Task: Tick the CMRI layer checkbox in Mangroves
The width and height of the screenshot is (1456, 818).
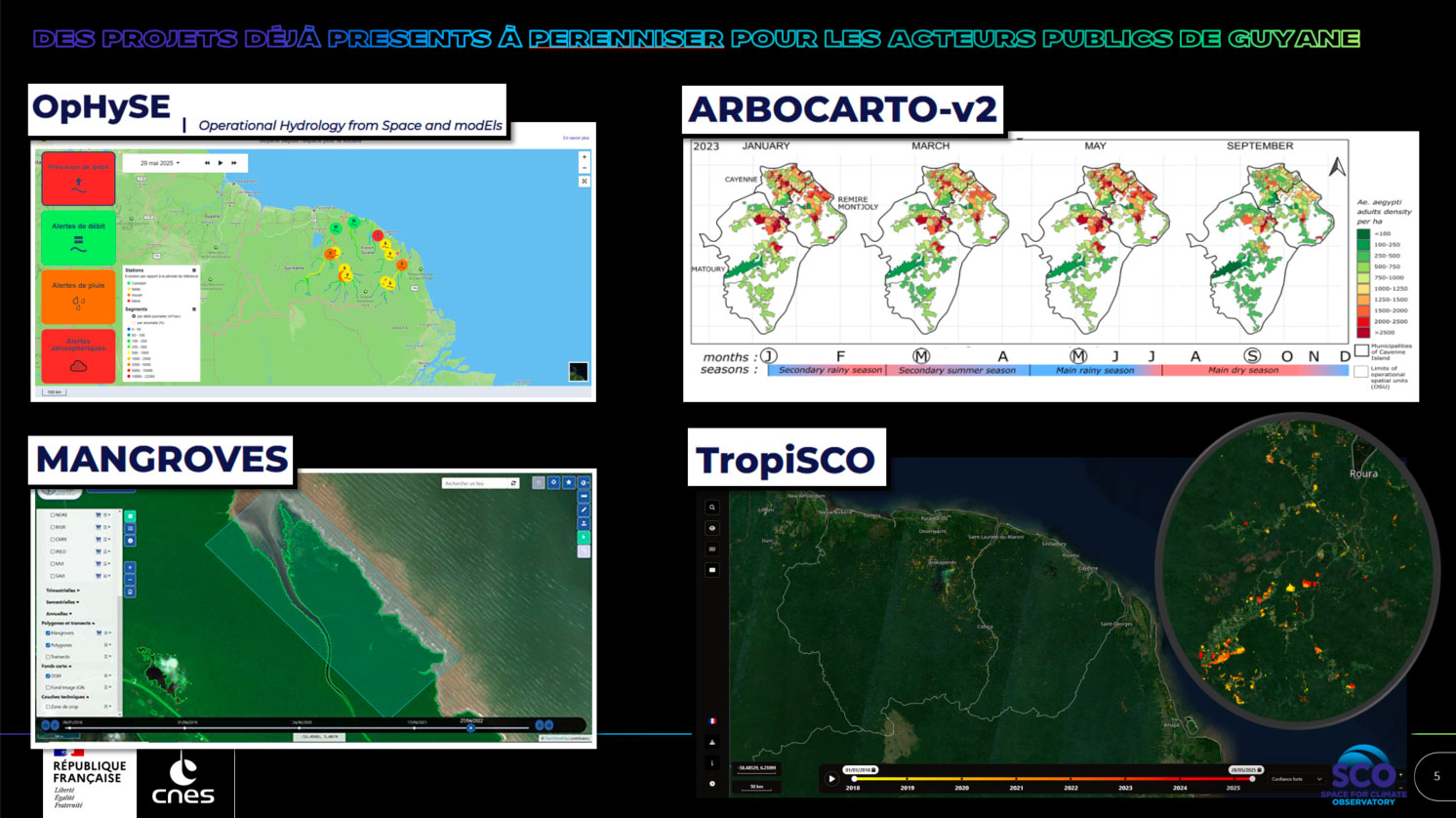Action: point(53,539)
